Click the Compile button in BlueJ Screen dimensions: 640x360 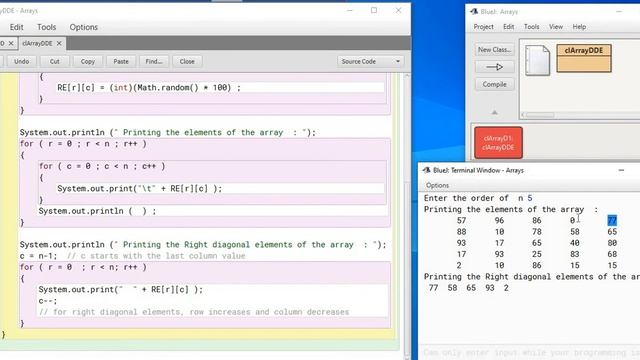click(x=494, y=84)
